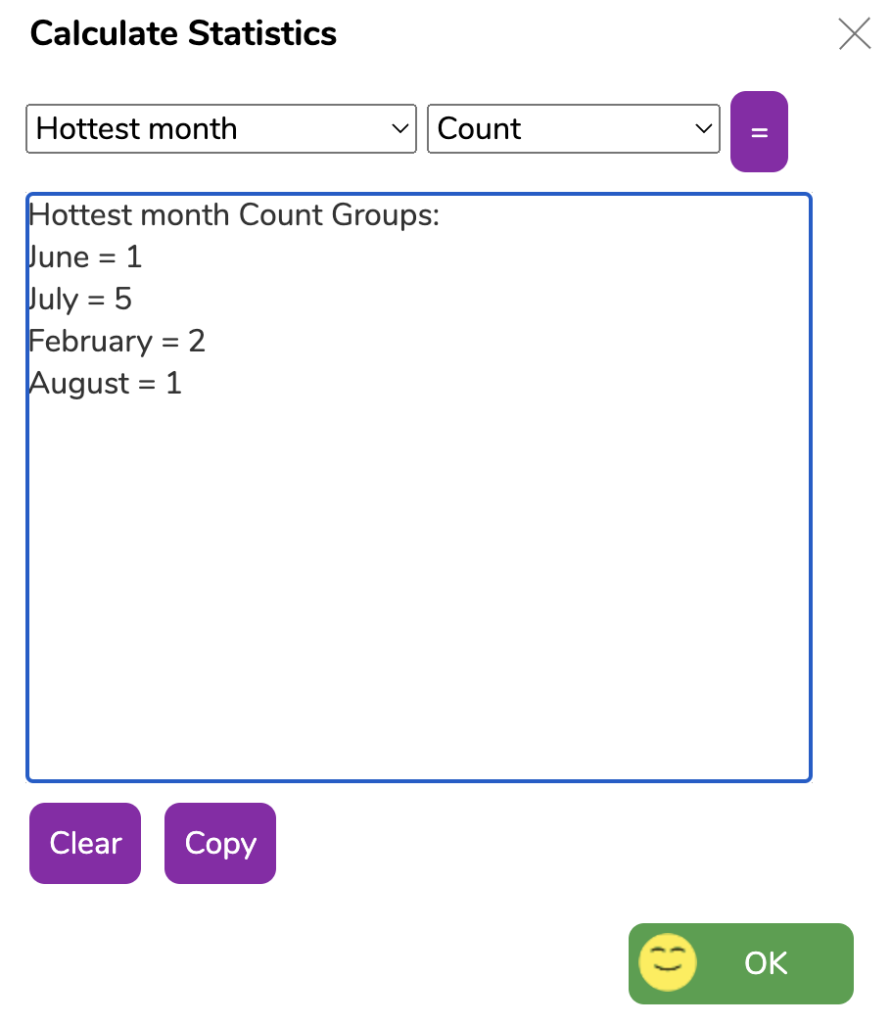Viewport: 891px width, 1024px height.
Task: Place cursor on the 'June = 1' line
Action: pos(86,257)
